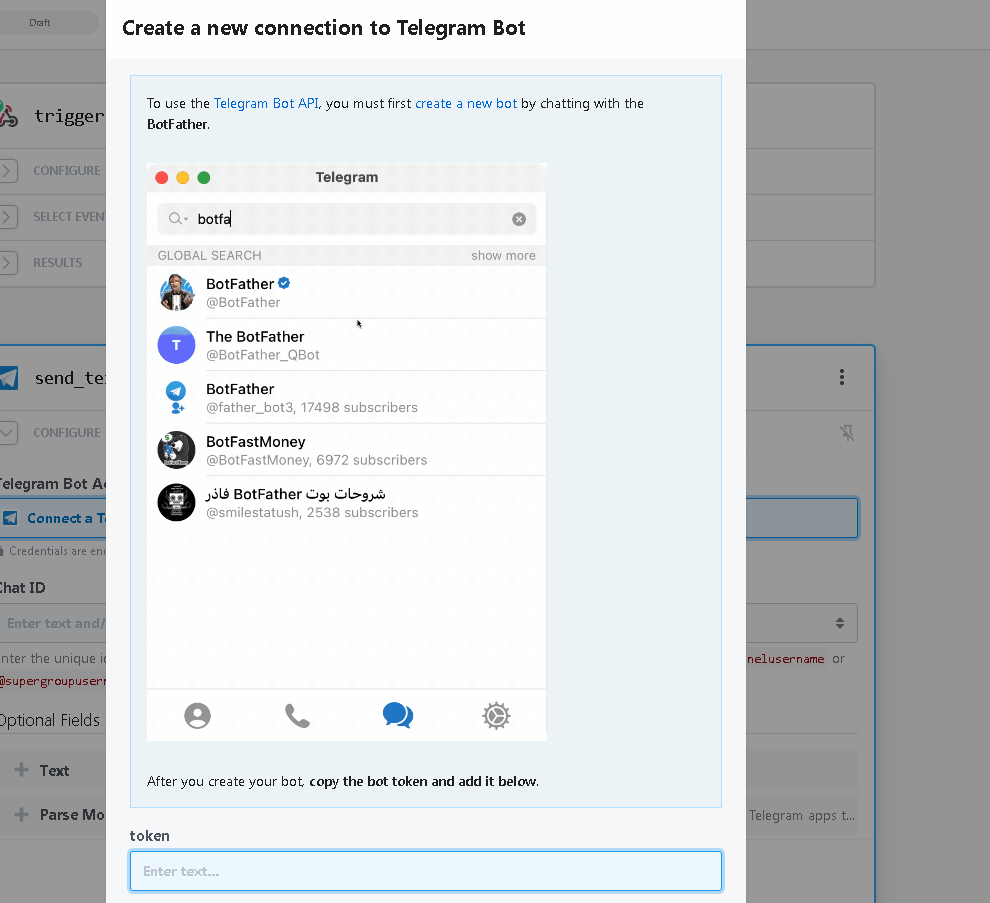
Task: Click the botfa search field in Telegram
Action: [x=347, y=219]
